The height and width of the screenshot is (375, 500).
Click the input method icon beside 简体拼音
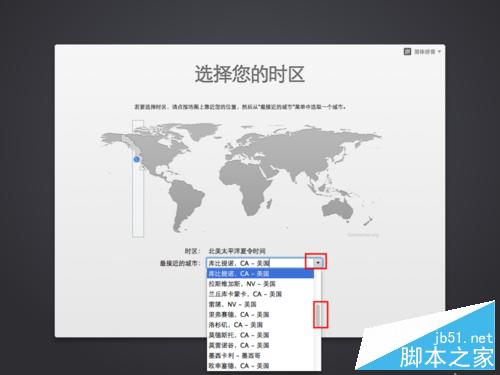407,52
